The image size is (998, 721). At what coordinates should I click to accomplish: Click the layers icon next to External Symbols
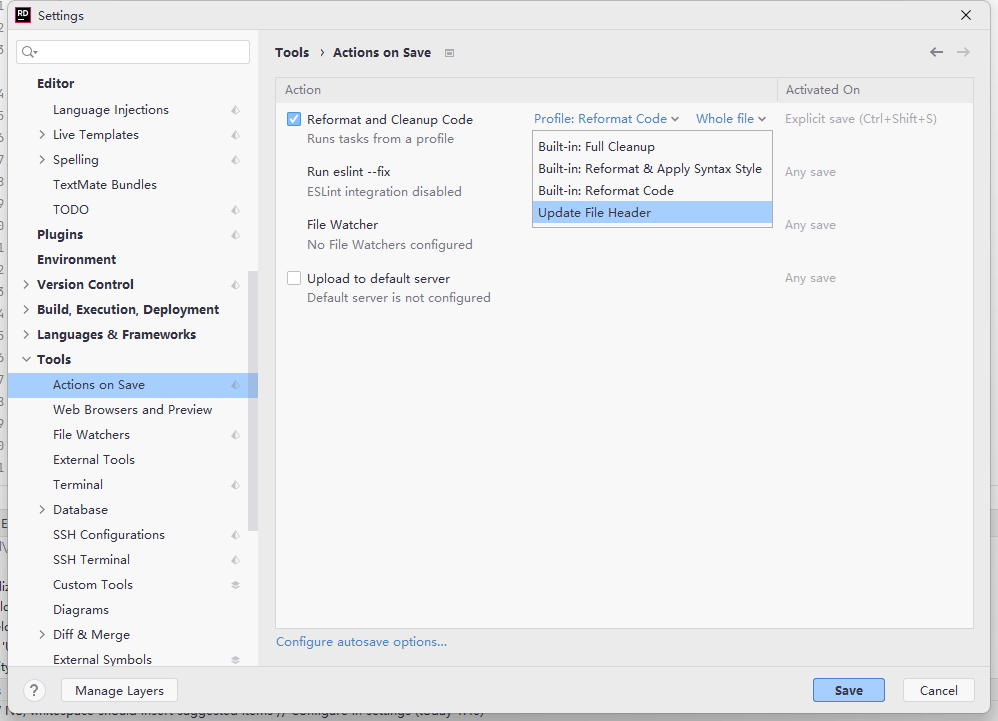[234, 659]
